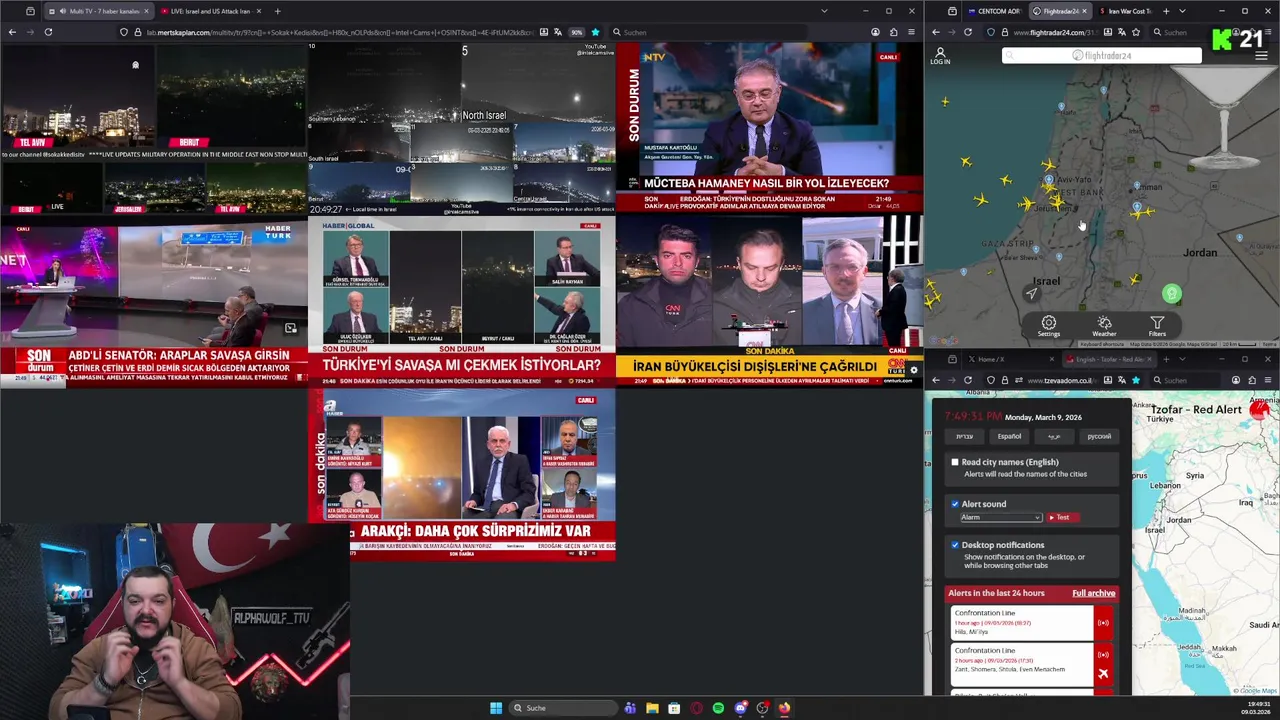Click the Confrontation Line Hila, Mi'ilya alert
This screenshot has width=1280, height=720.
[1021, 623]
